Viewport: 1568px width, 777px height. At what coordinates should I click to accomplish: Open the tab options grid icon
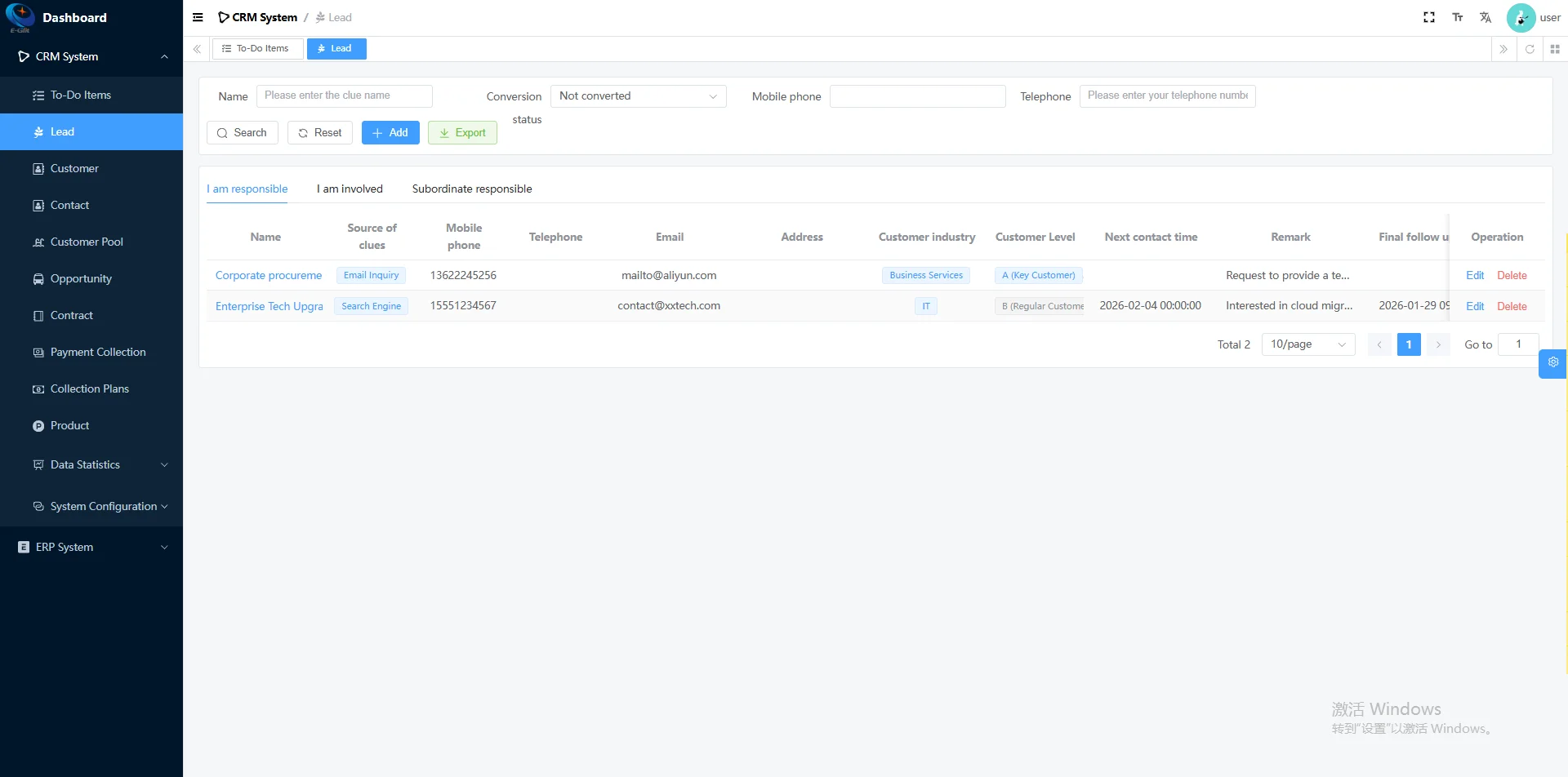(x=1555, y=49)
